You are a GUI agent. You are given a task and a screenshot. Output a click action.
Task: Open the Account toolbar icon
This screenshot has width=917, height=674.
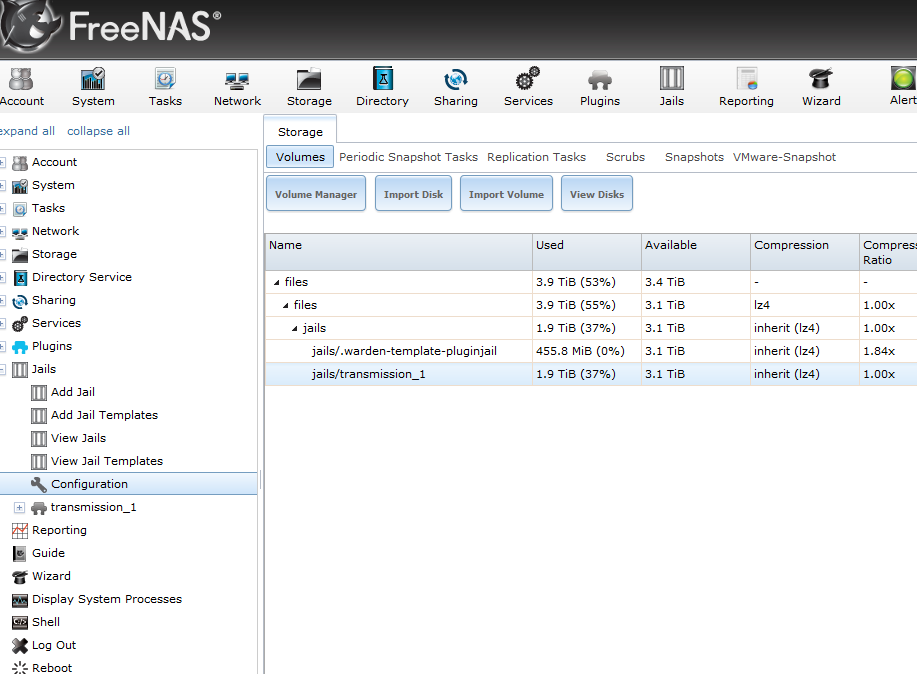(22, 87)
